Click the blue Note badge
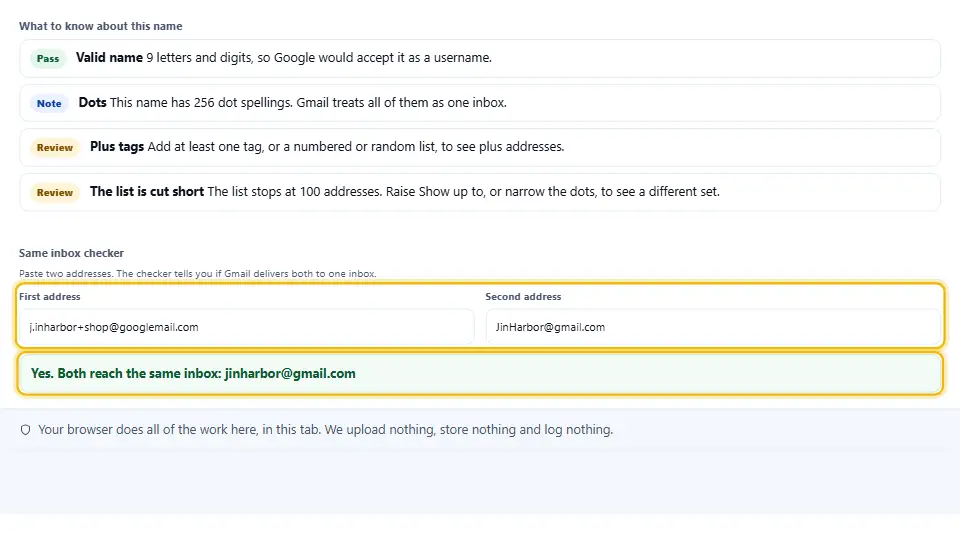Viewport: 960px width, 559px height. 49,103
